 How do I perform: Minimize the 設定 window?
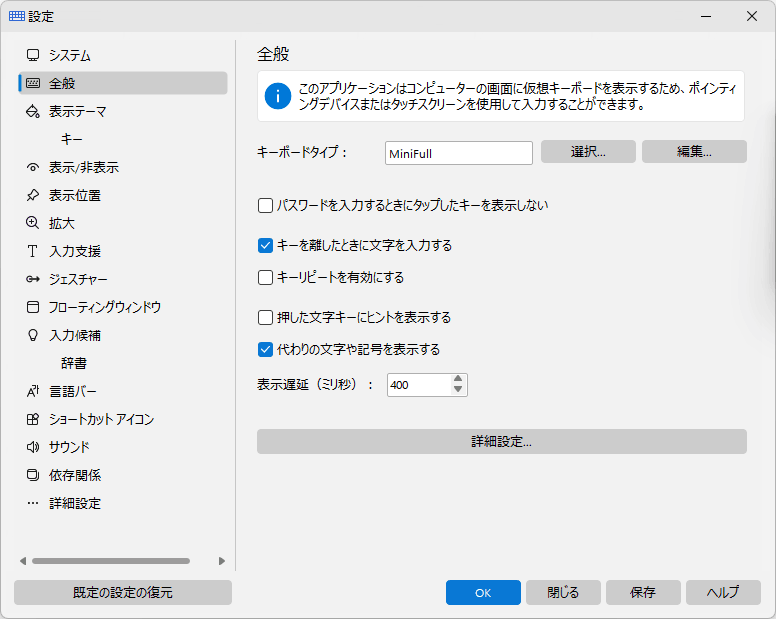[706, 16]
